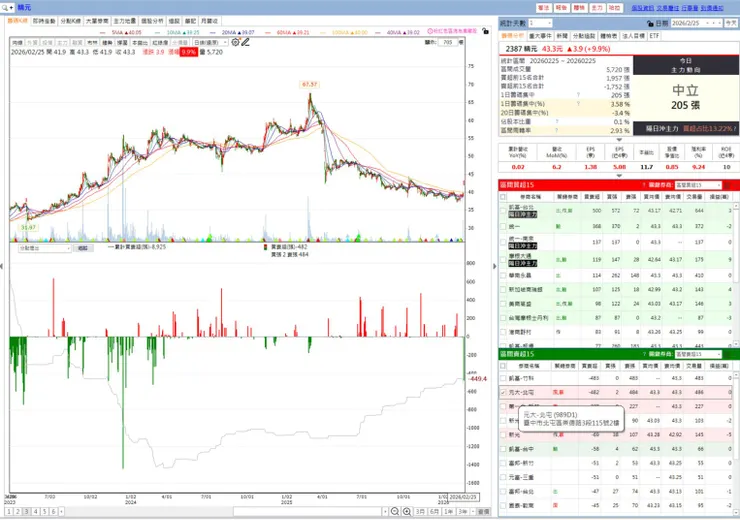Collapse panel with left edge arrow
The height and width of the screenshot is (520, 740).
point(1,266)
